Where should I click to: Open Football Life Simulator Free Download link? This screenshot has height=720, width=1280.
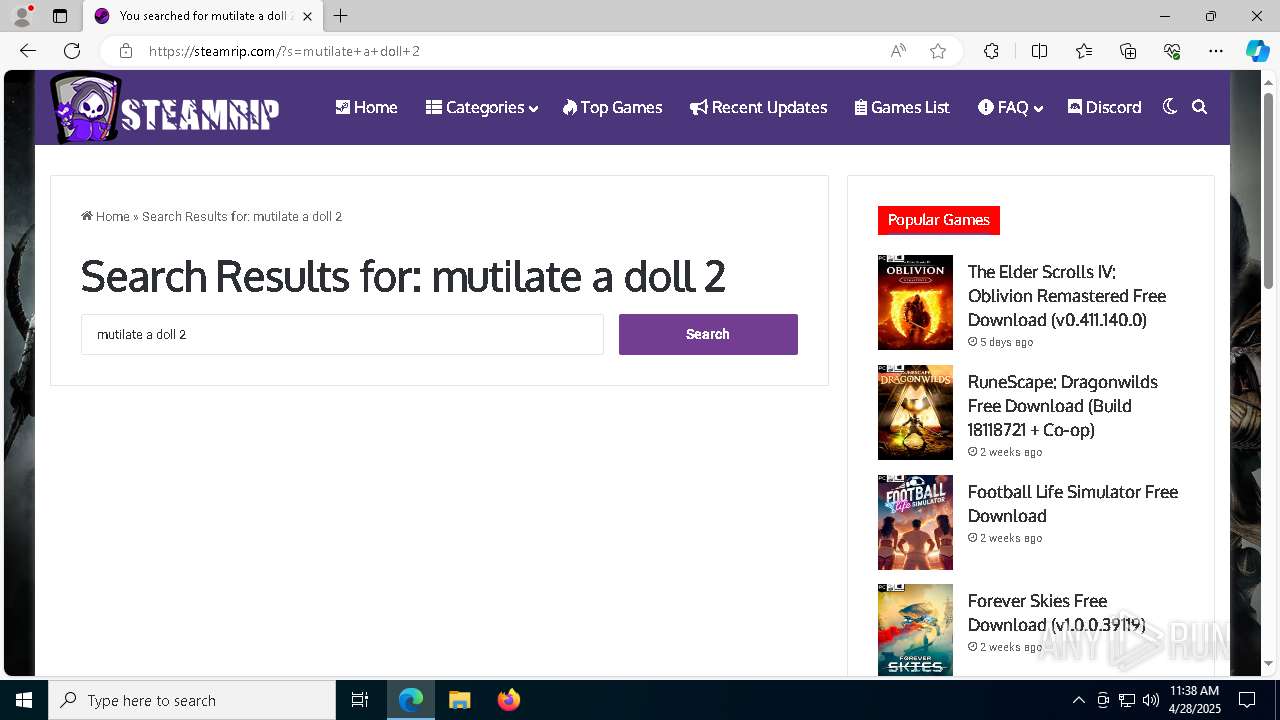click(1073, 504)
